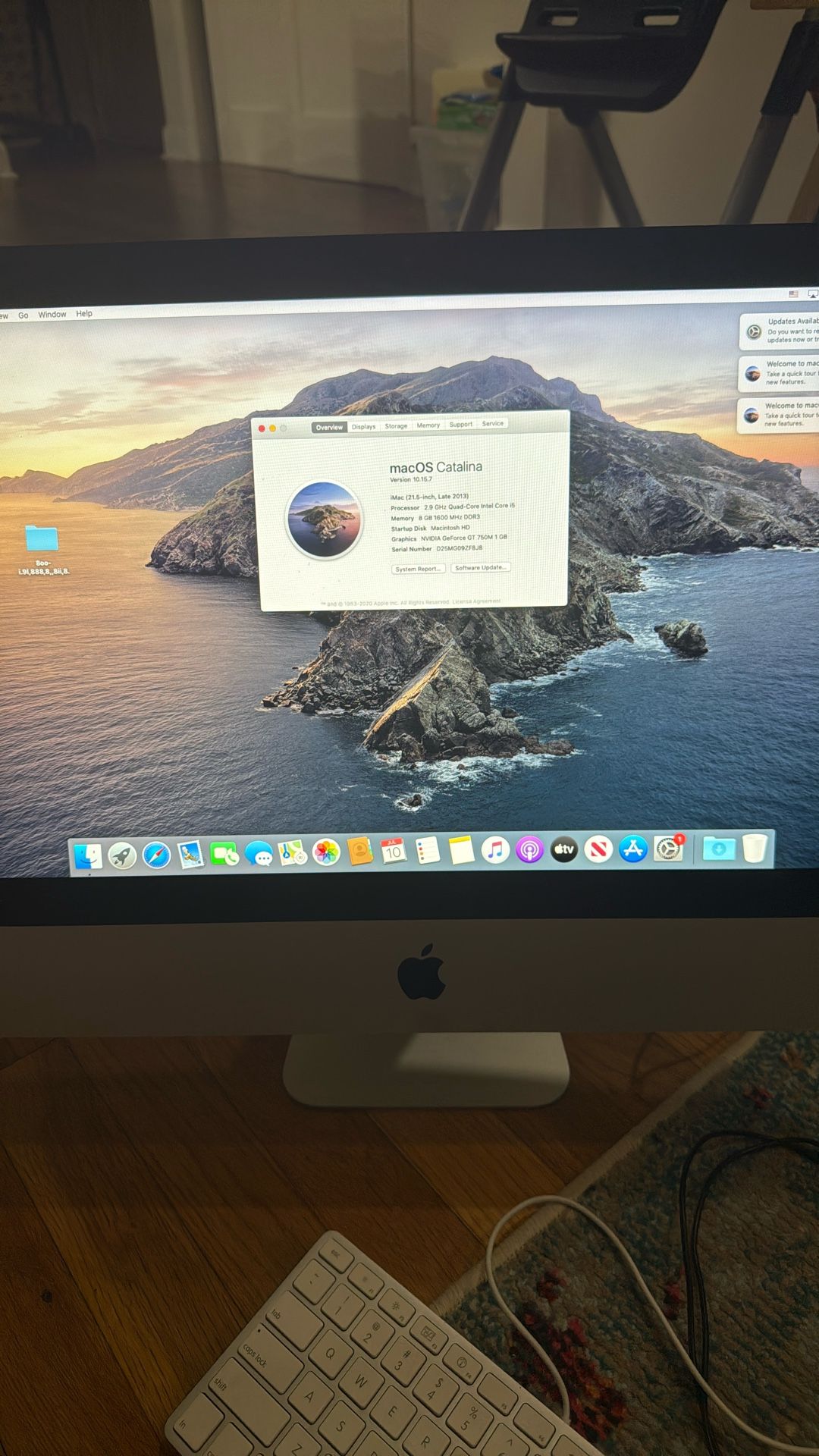Open Contacts from the Dock
Screen dimensions: 819x1456
359,852
